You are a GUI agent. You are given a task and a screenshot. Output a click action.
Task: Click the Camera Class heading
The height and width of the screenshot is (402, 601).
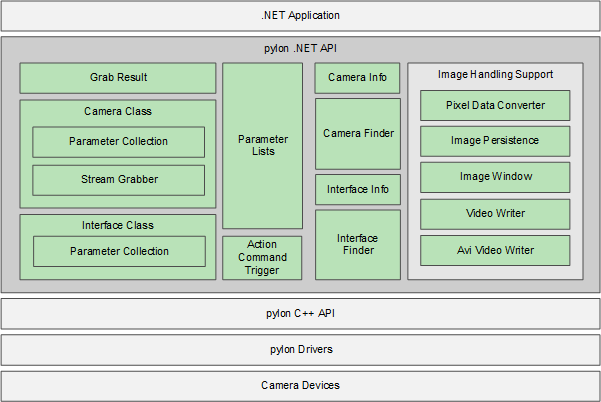tap(118, 111)
